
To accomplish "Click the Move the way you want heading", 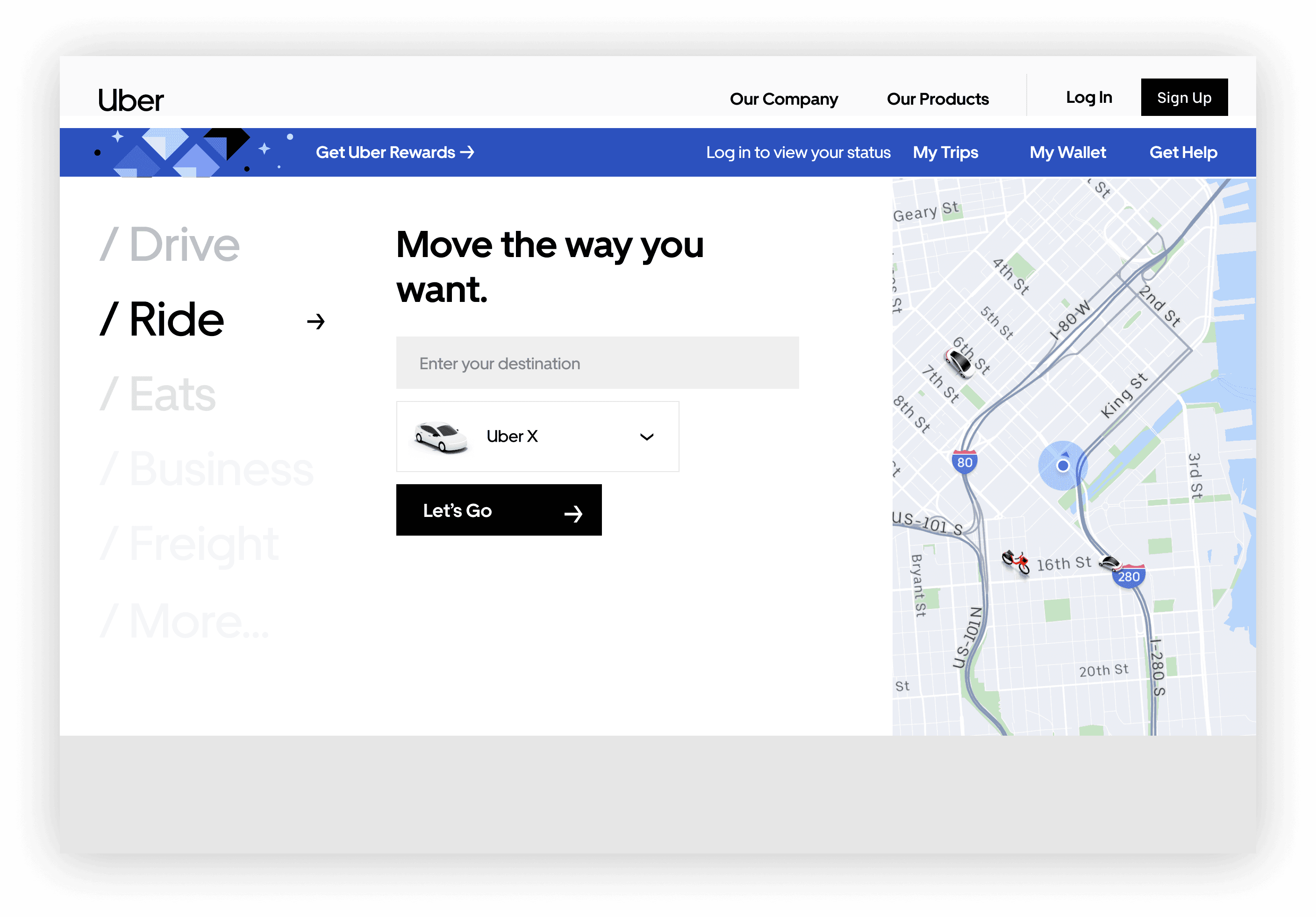I will click(550, 266).
